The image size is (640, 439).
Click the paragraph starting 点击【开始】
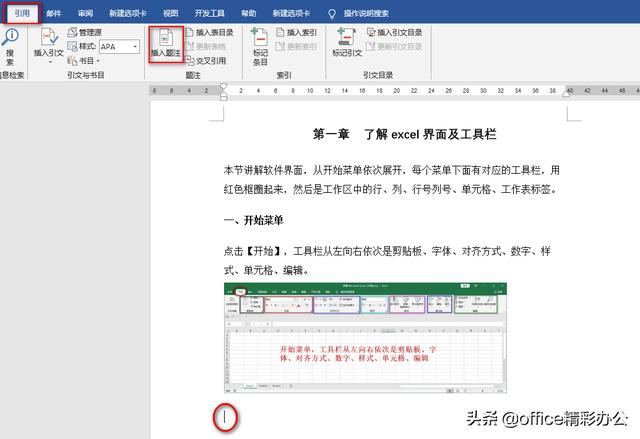click(387, 260)
